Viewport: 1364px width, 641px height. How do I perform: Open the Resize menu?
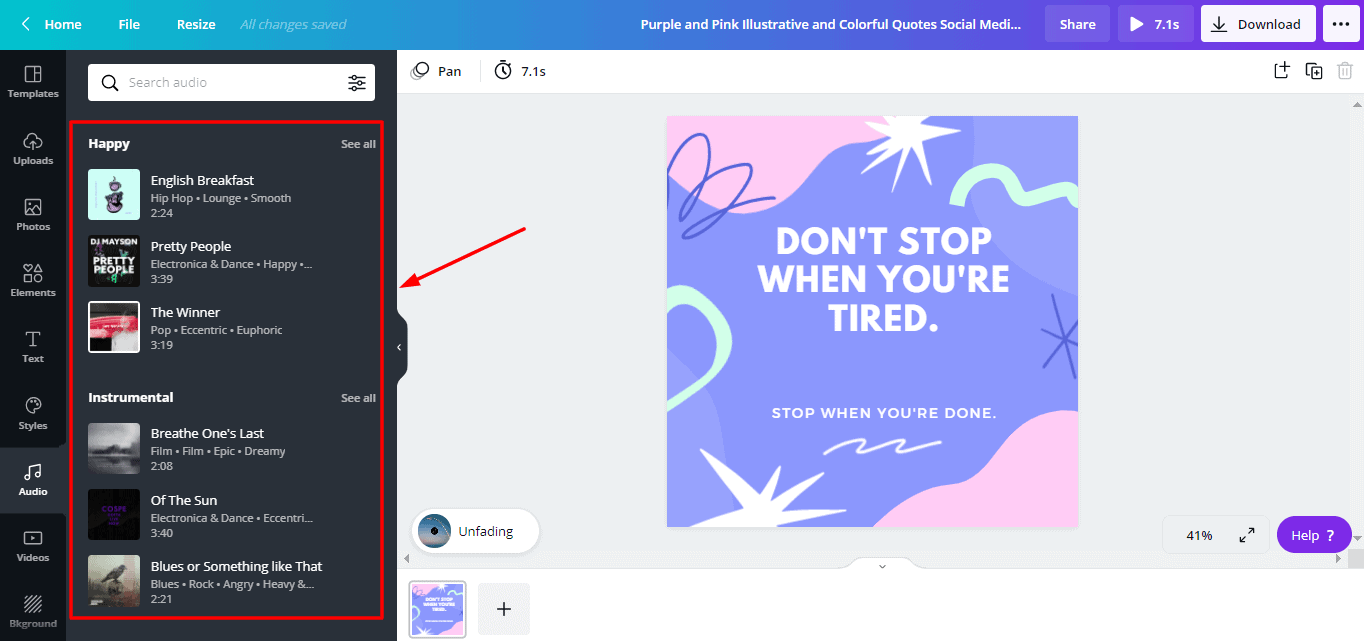coord(196,24)
